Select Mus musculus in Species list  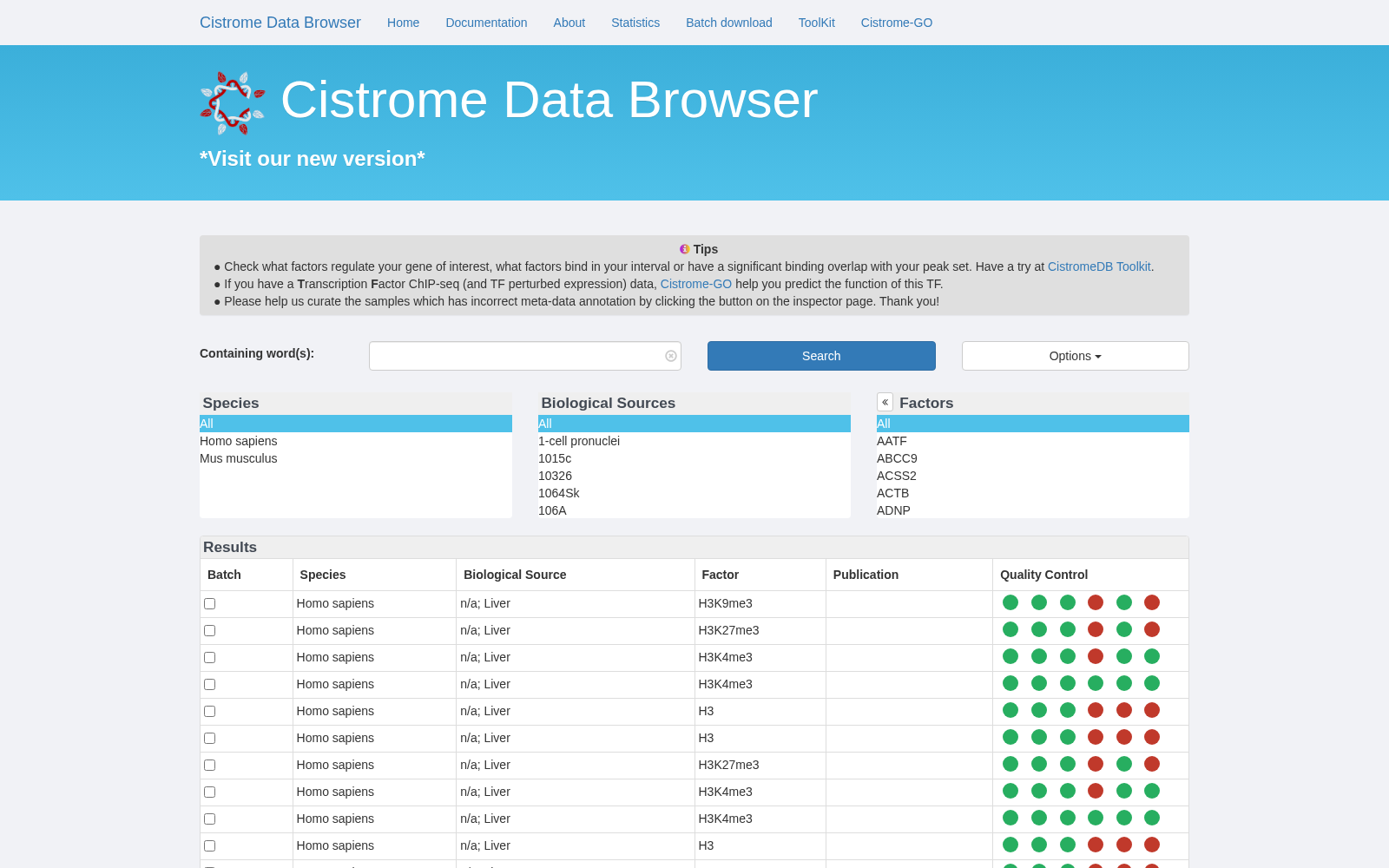coord(356,458)
